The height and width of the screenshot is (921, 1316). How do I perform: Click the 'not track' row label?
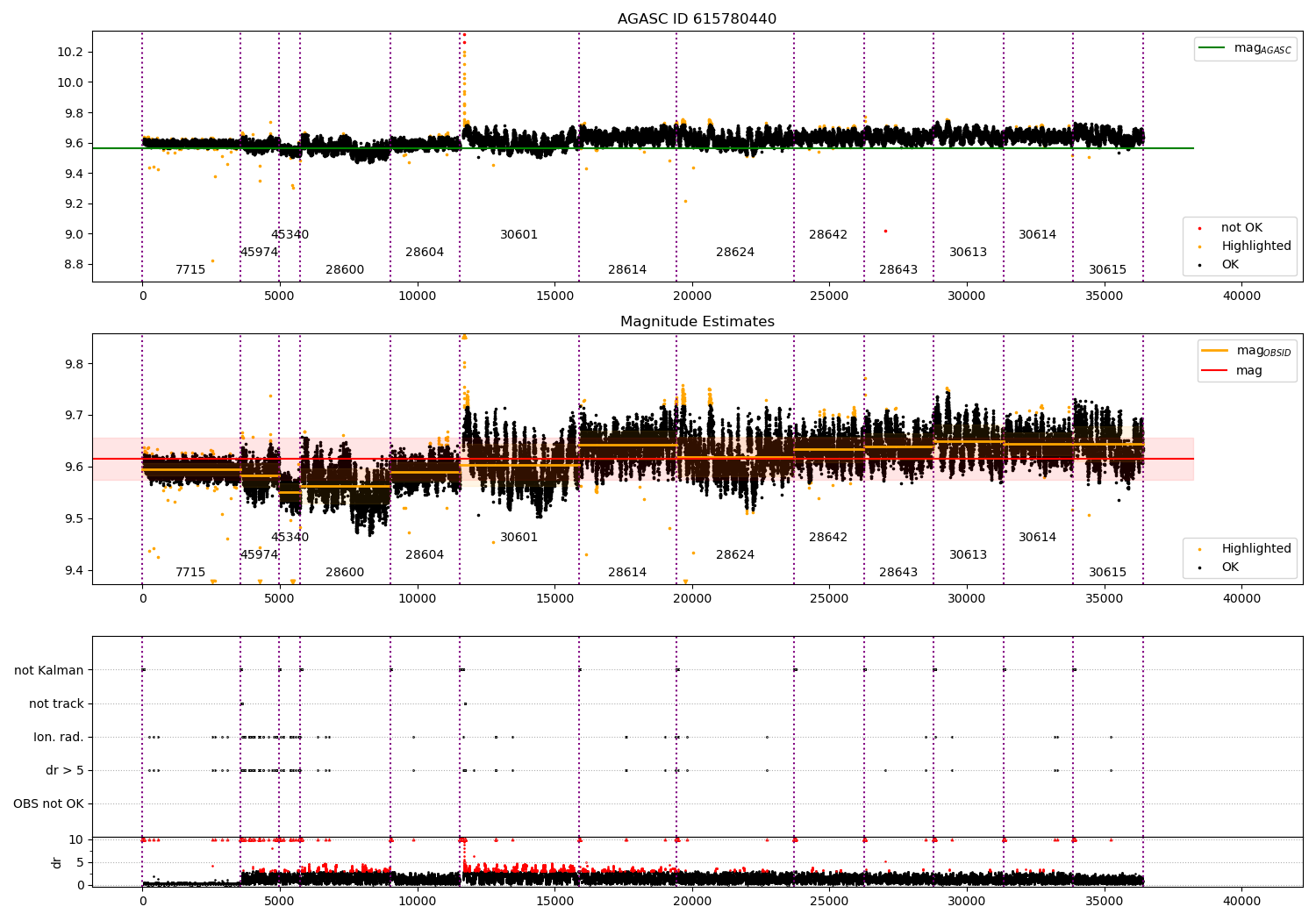56,703
